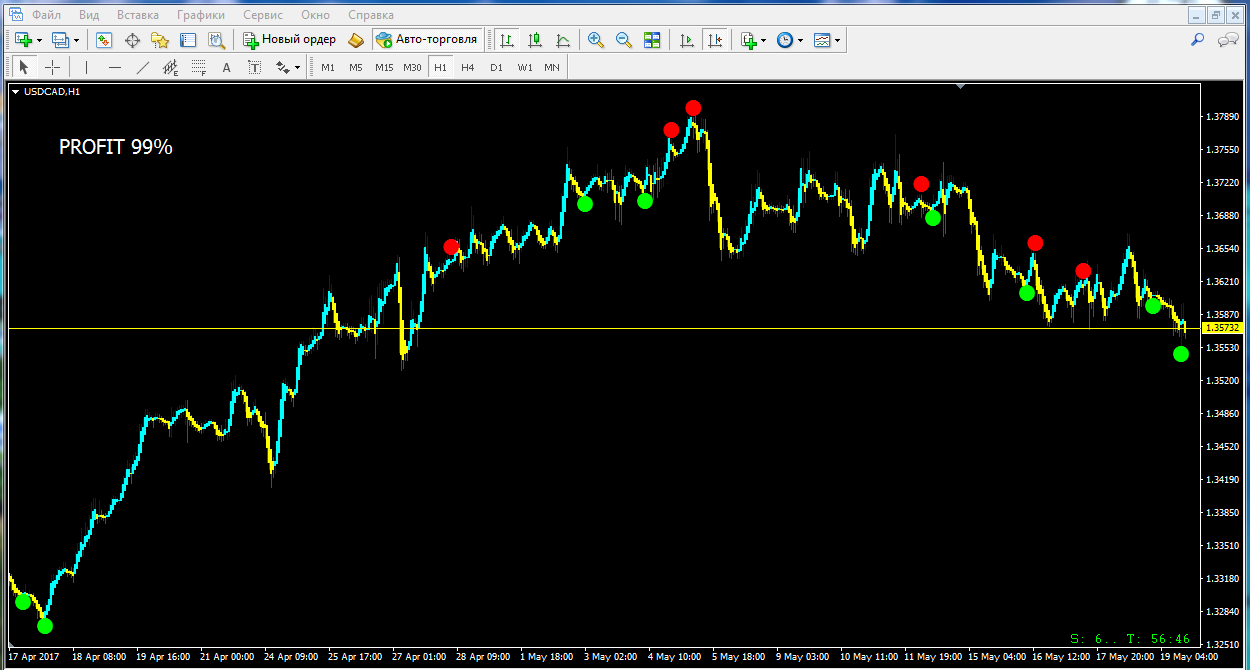This screenshot has width=1250, height=670.
Task: Draw a trendline with the diagonal line tool
Action: coord(143,68)
